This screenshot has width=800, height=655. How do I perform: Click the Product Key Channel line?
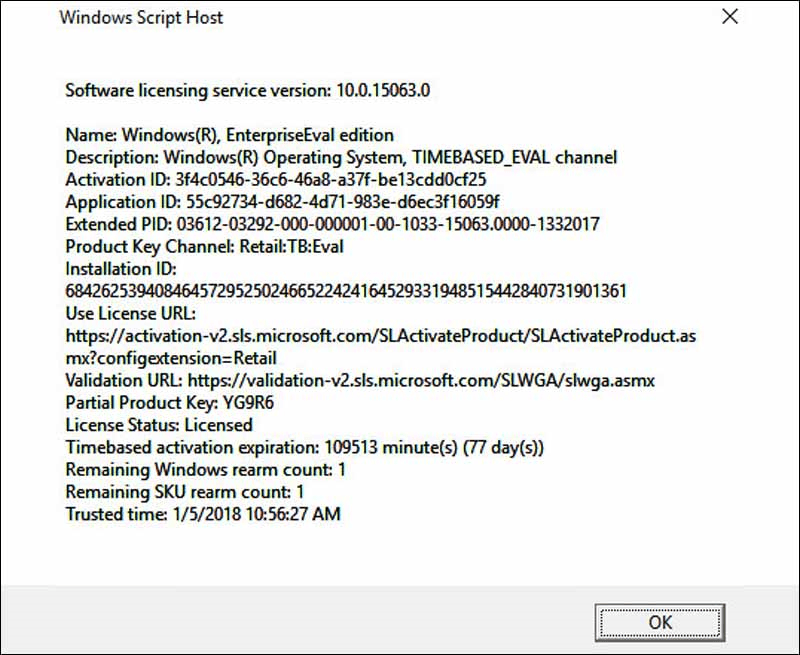point(205,246)
